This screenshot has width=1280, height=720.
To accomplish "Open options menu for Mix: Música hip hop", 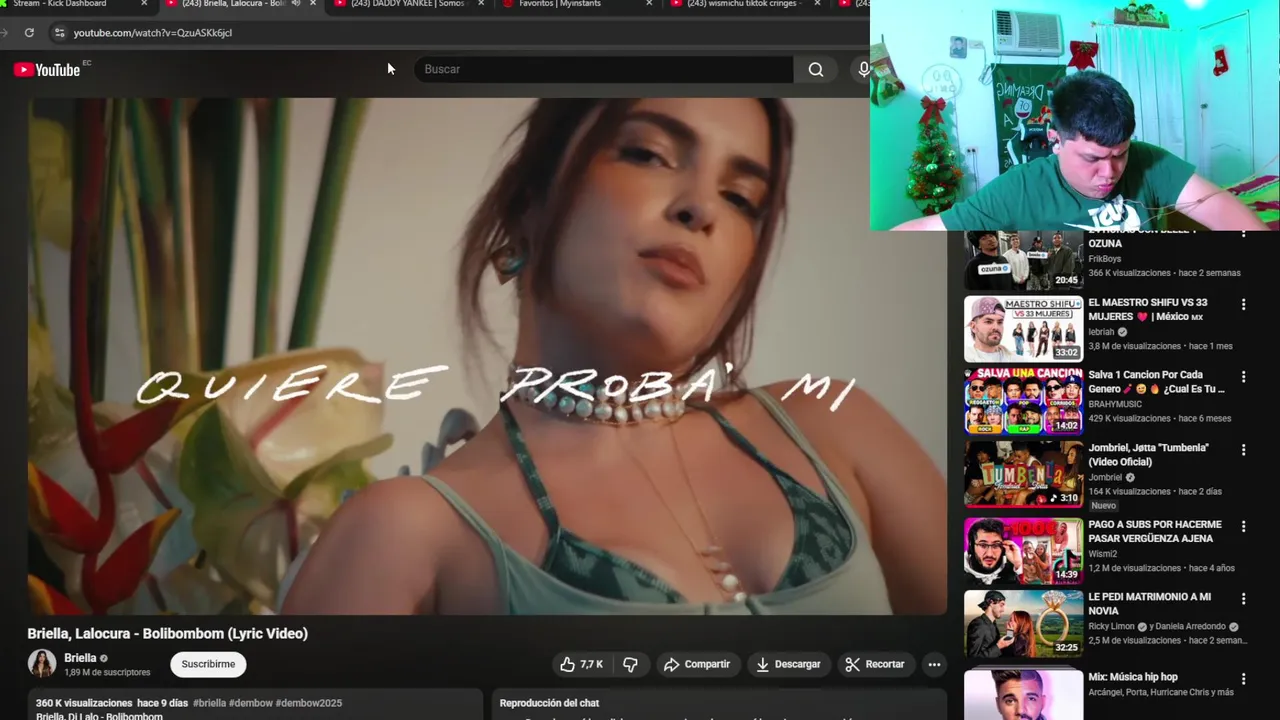I will coord(1244,679).
